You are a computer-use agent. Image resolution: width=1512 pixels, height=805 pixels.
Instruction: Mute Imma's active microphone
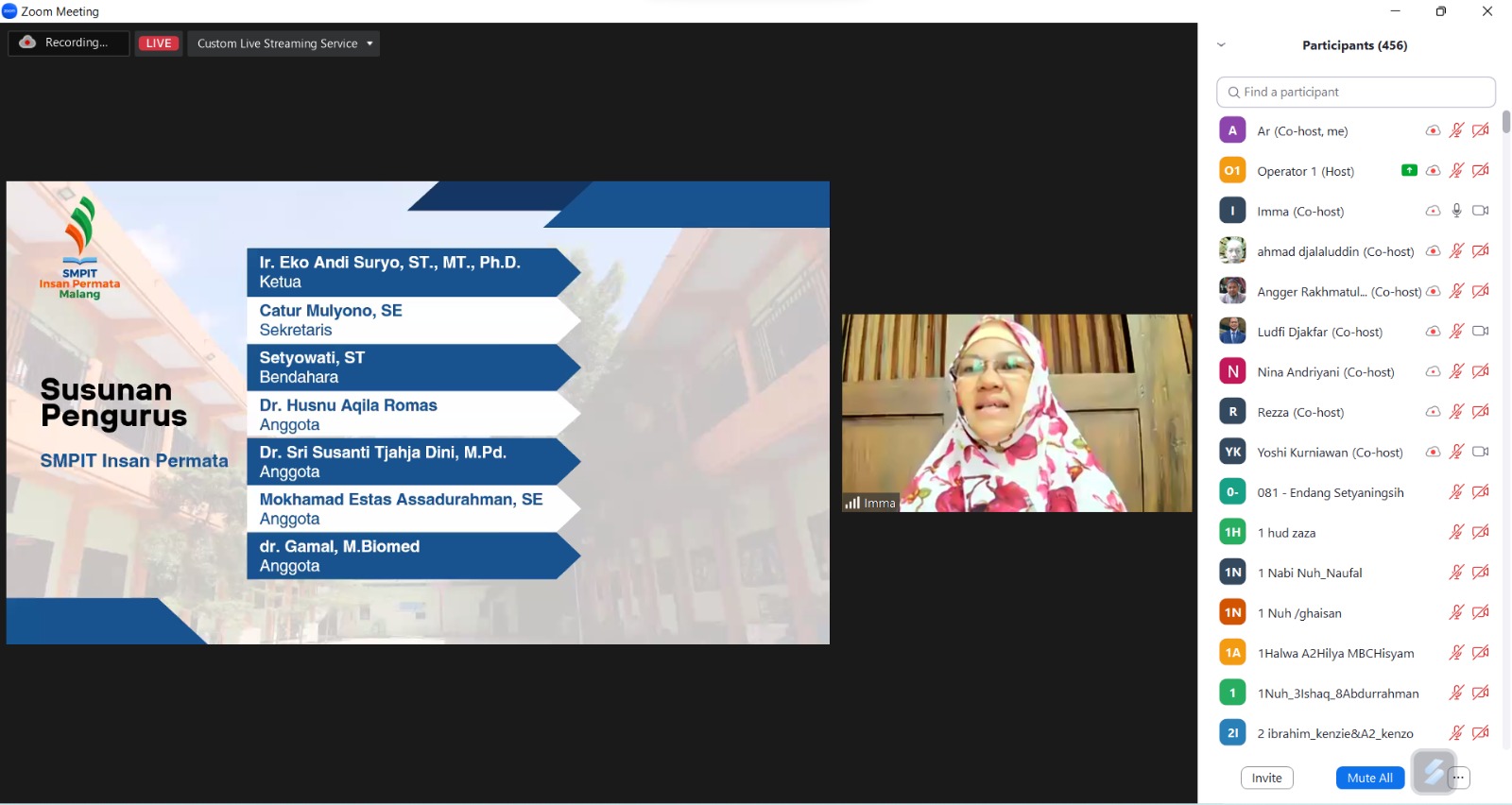pyautogui.click(x=1456, y=211)
